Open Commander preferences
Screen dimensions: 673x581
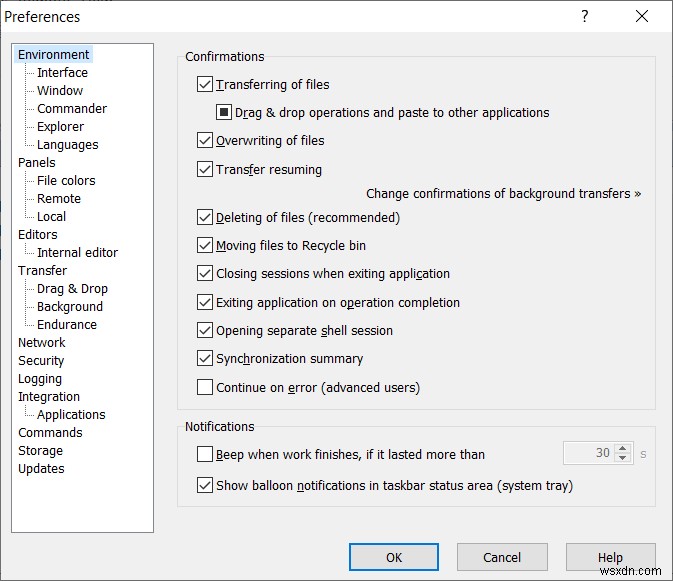(72, 109)
